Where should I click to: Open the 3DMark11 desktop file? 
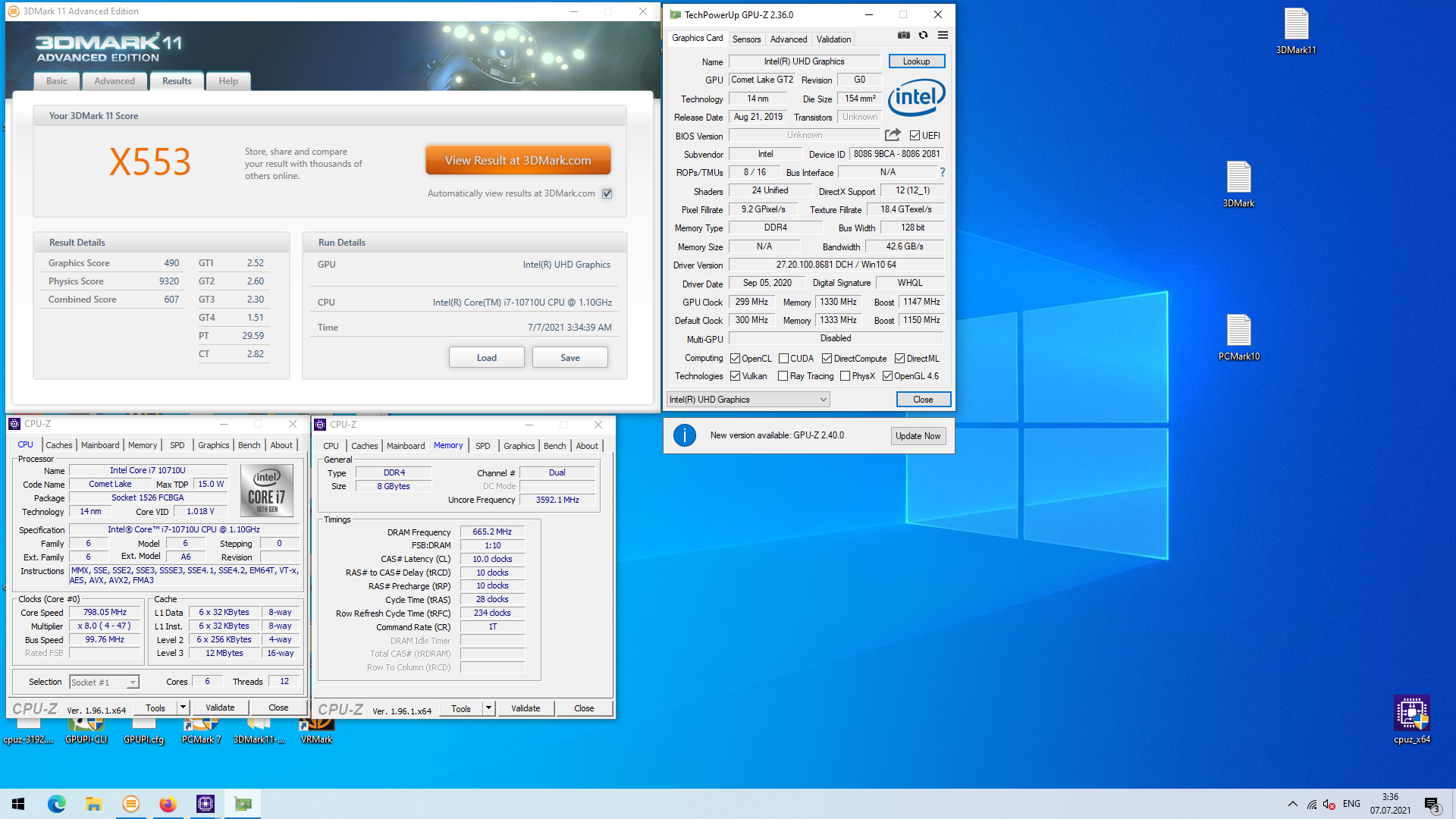[x=1296, y=31]
